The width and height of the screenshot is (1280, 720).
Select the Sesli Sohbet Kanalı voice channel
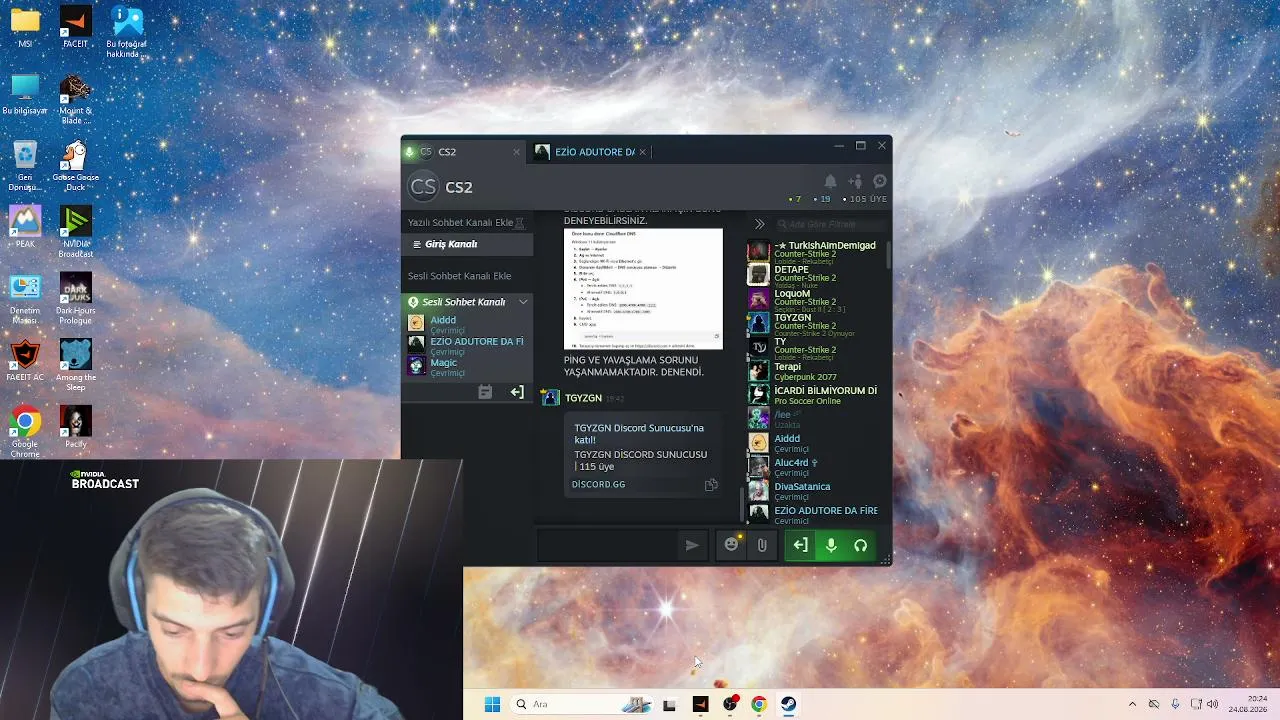(x=463, y=302)
